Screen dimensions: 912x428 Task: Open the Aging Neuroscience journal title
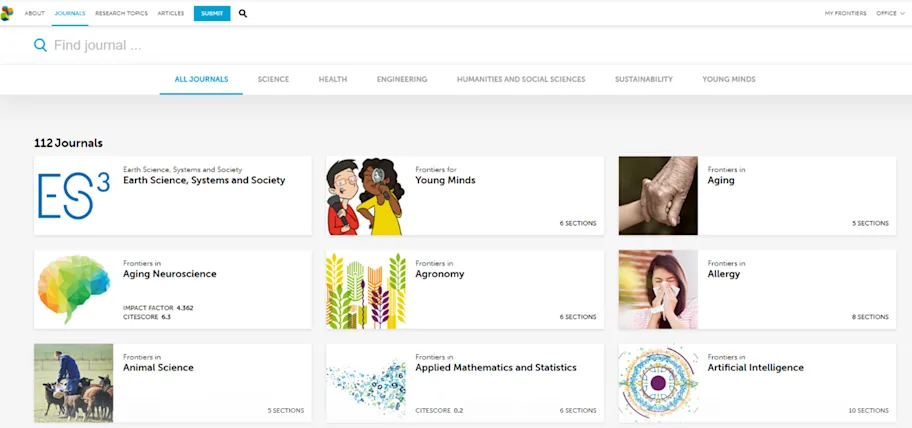(170, 274)
